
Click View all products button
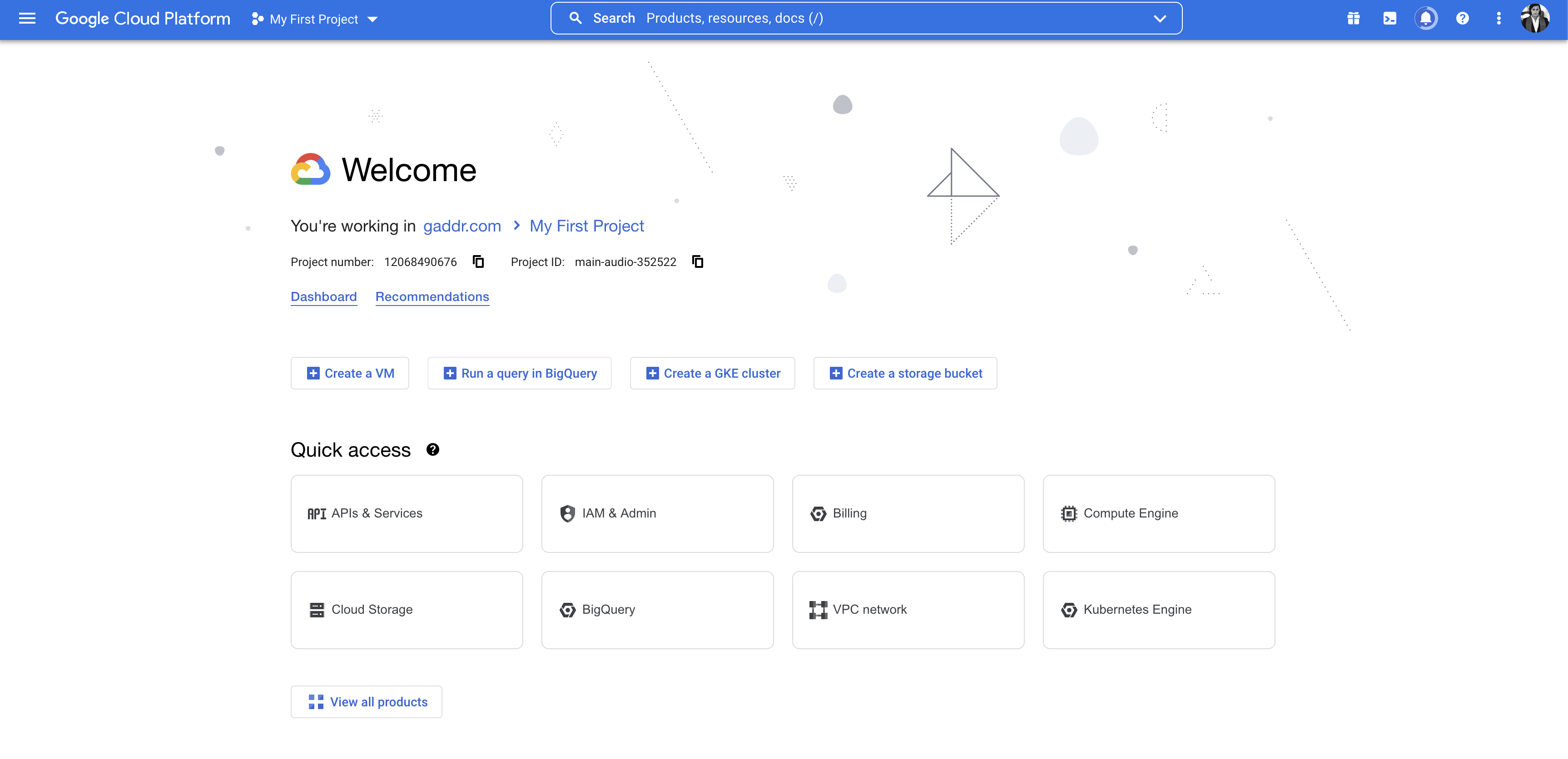click(367, 702)
